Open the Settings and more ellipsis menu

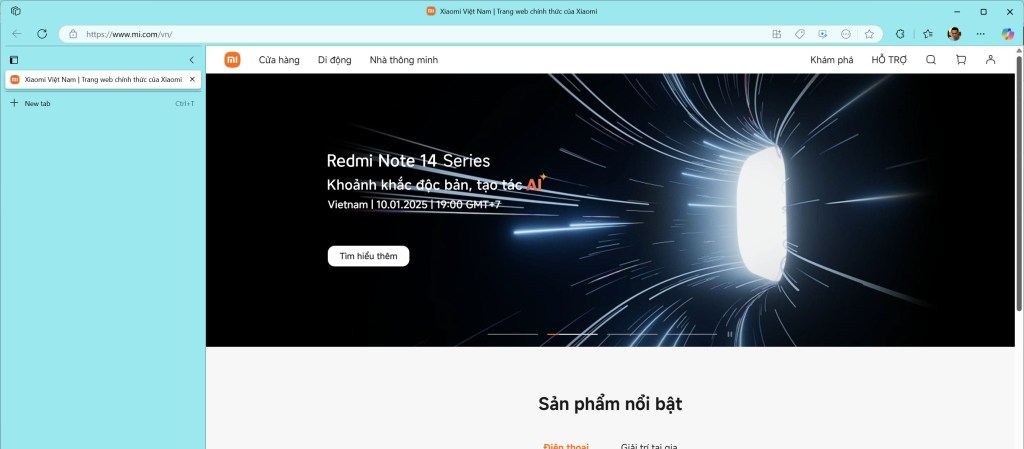pyautogui.click(x=980, y=34)
